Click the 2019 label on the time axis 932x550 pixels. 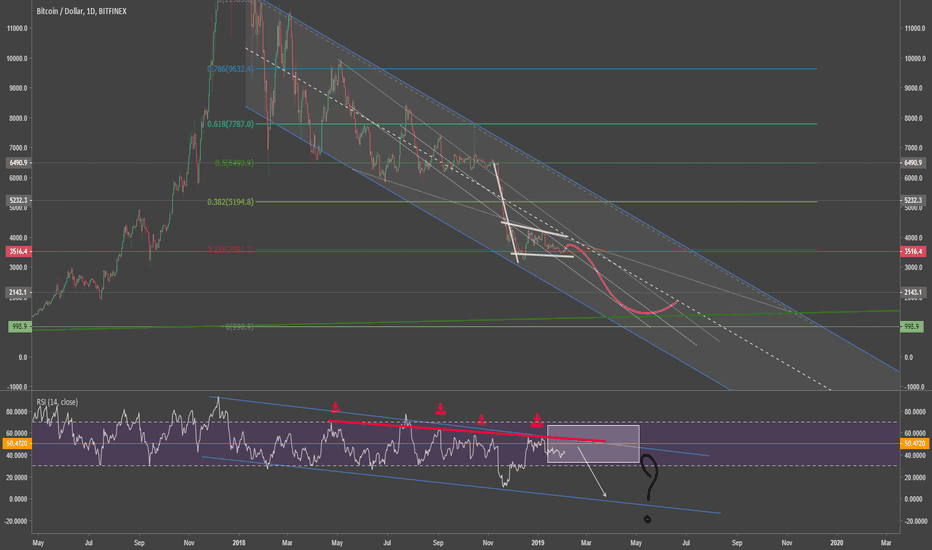538,543
